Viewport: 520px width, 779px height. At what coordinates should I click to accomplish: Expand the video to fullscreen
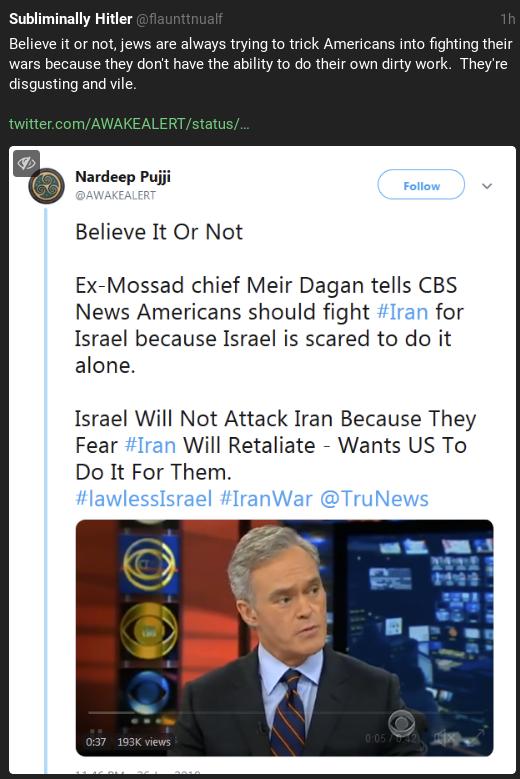pos(479,734)
